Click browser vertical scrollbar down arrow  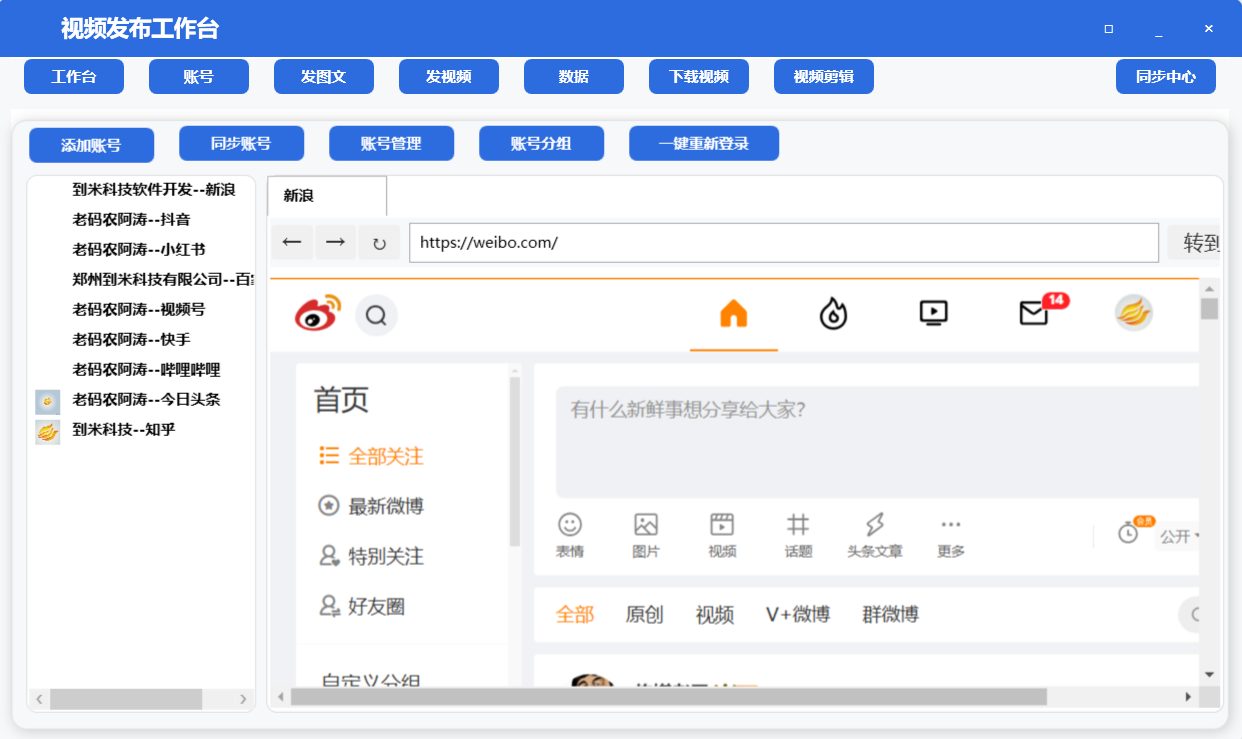coord(1209,675)
